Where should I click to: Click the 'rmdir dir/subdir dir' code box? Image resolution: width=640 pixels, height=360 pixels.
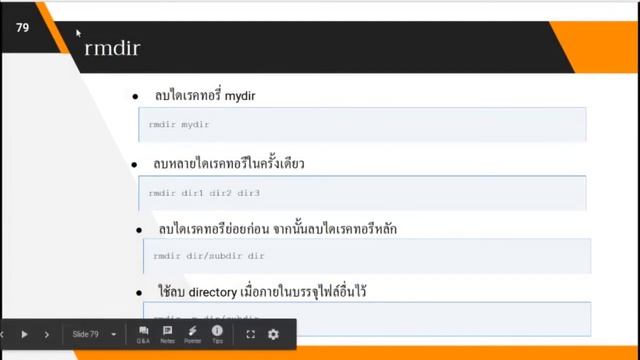tap(367, 256)
